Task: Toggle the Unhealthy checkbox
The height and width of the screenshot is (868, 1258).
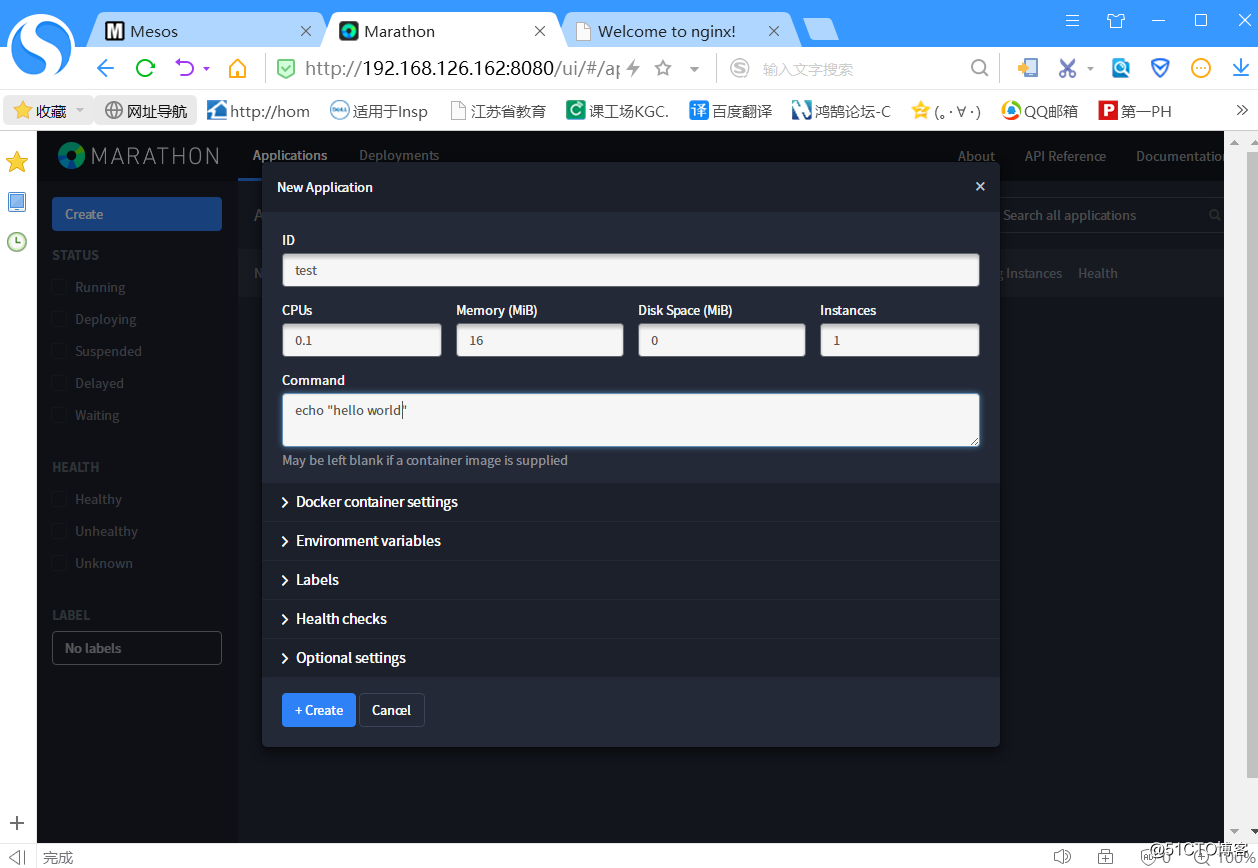Action: pos(59,531)
